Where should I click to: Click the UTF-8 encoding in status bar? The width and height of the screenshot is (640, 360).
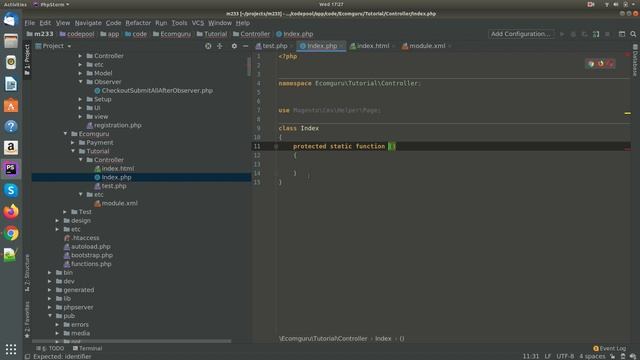coord(565,356)
